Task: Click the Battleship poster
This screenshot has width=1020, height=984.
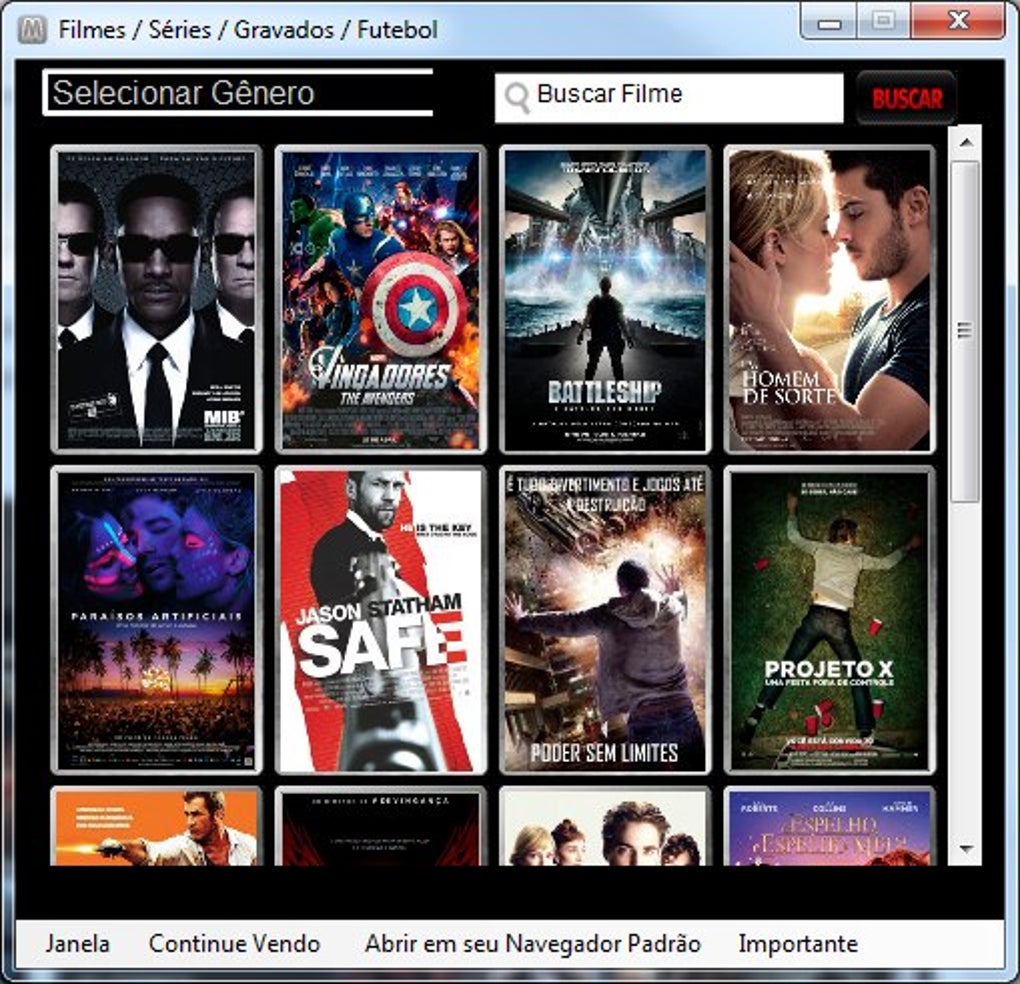Action: click(x=607, y=295)
